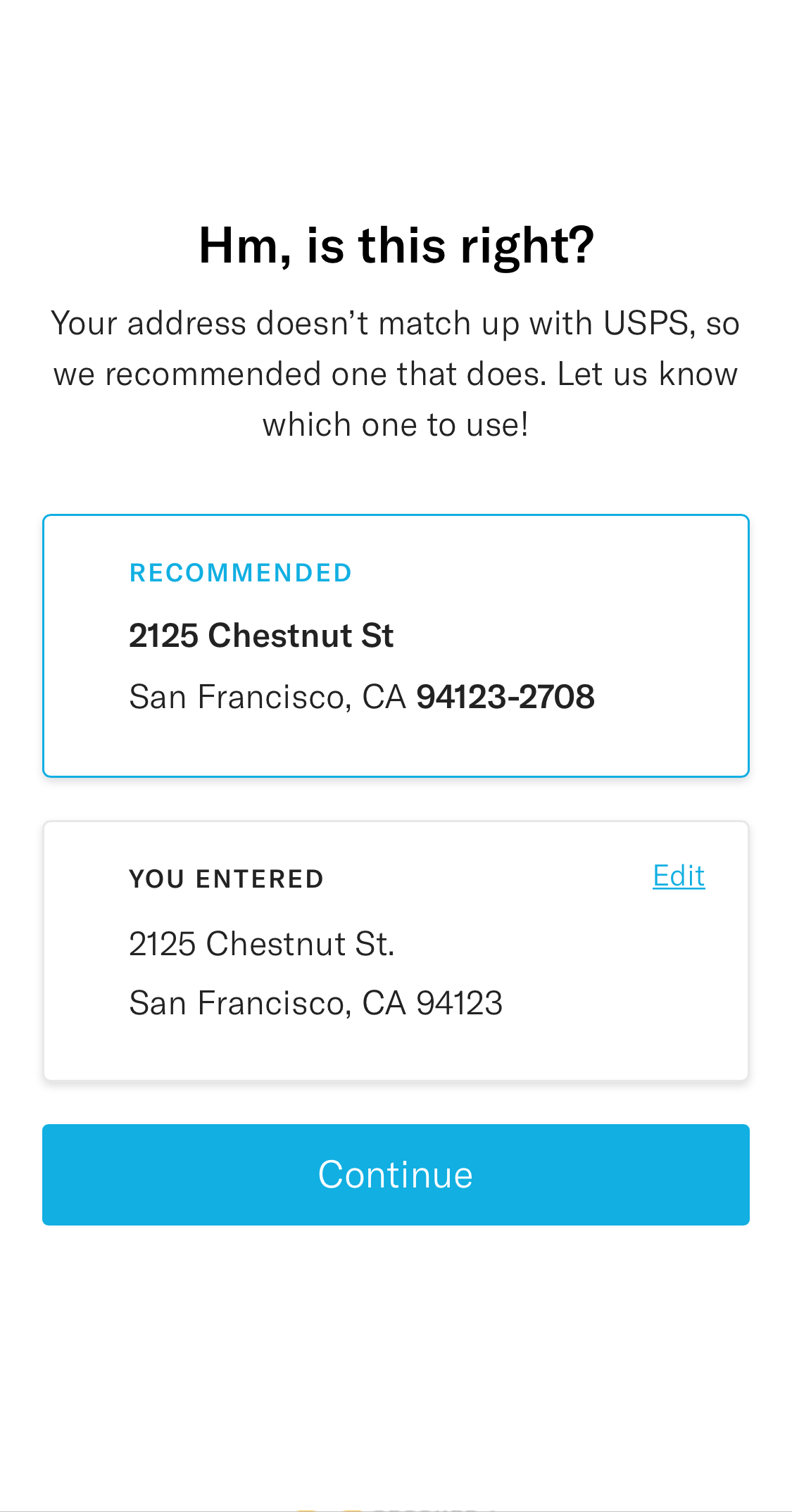
Task: Tap the recommended ZIP '94123-2708' text
Action: [505, 695]
